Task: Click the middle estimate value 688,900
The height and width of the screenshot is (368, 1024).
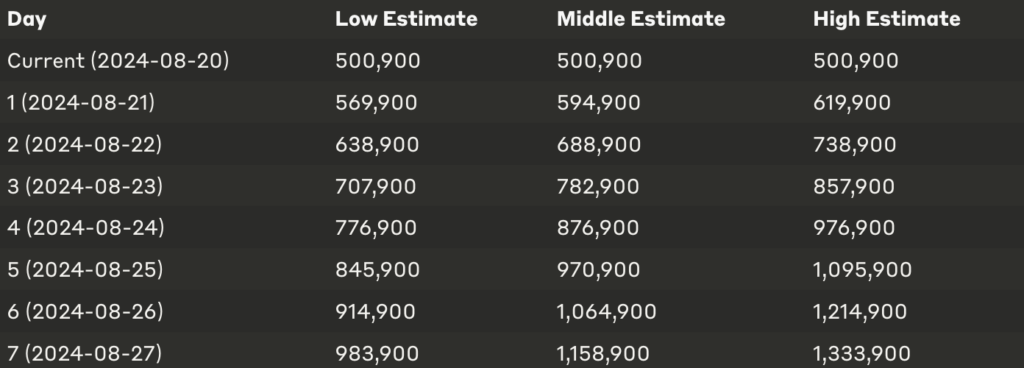Action: tap(599, 145)
